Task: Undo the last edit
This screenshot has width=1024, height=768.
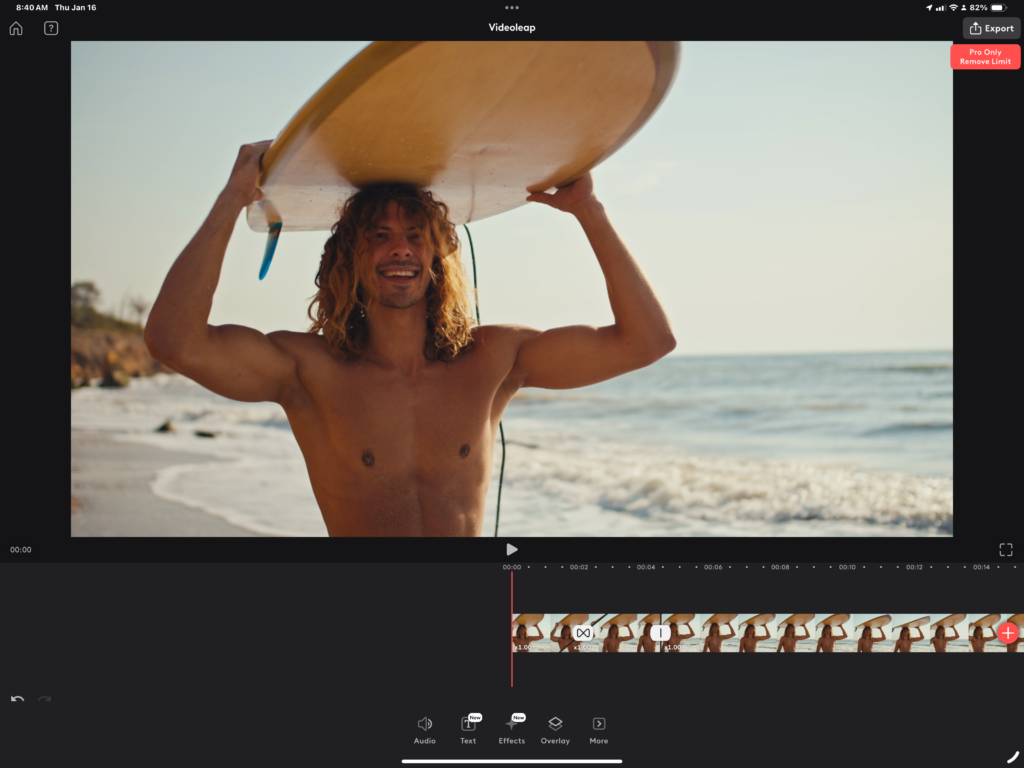Action: (x=17, y=699)
